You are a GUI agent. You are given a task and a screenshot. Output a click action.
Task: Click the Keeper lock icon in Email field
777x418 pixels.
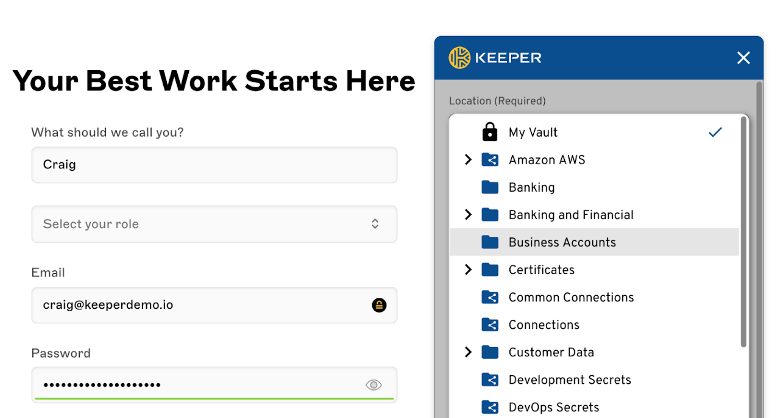tap(379, 305)
